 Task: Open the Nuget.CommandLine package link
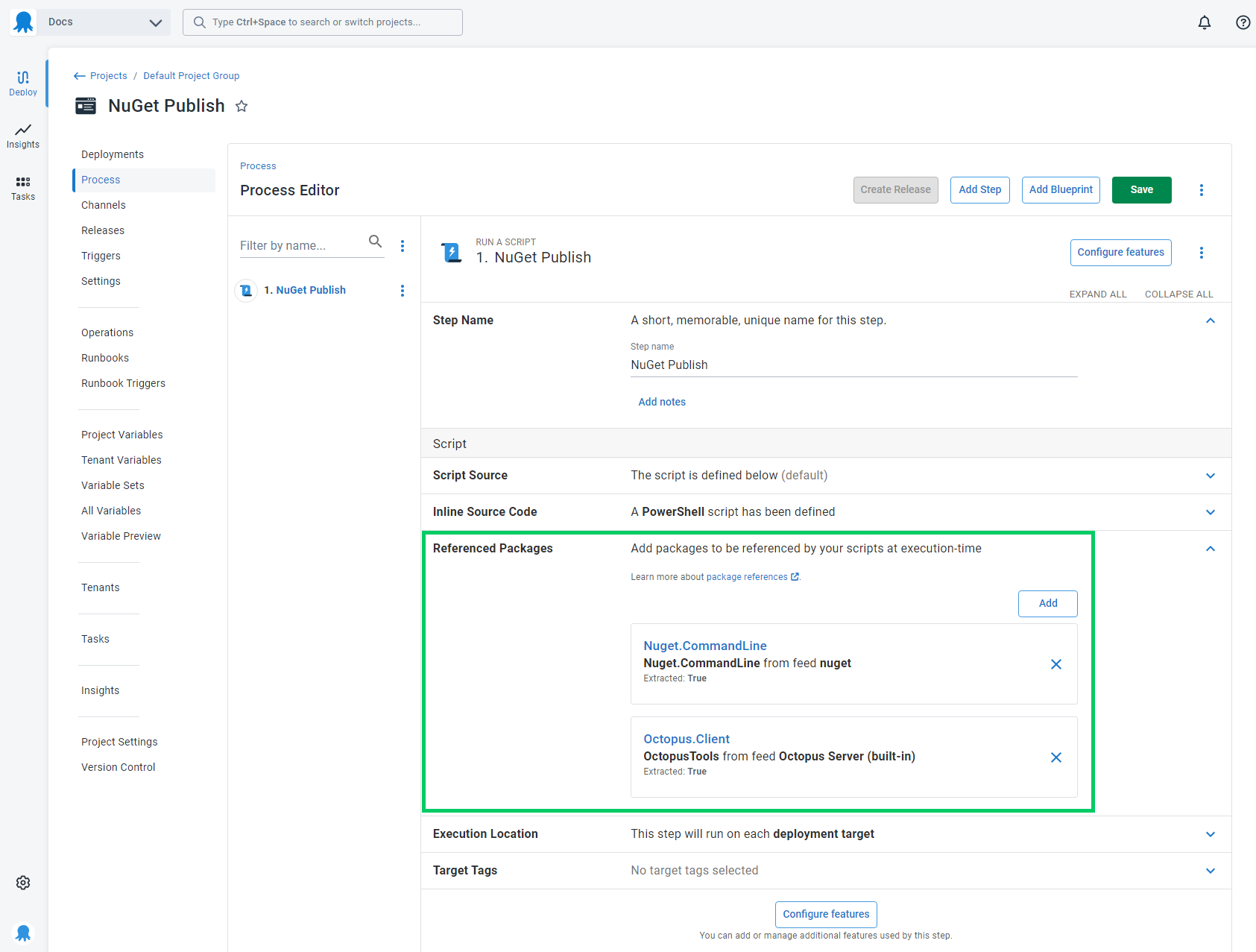(x=705, y=646)
